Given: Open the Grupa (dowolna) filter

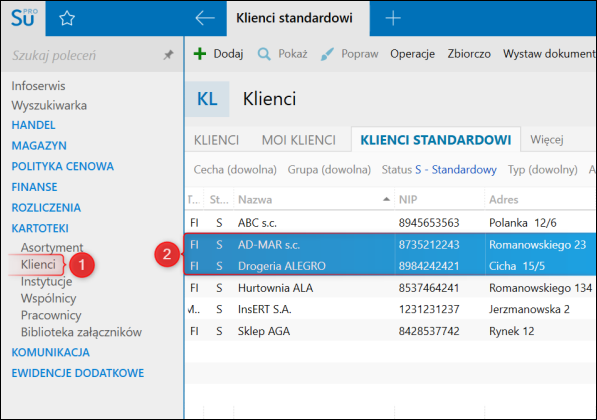Looking at the screenshot, I should [329, 169].
